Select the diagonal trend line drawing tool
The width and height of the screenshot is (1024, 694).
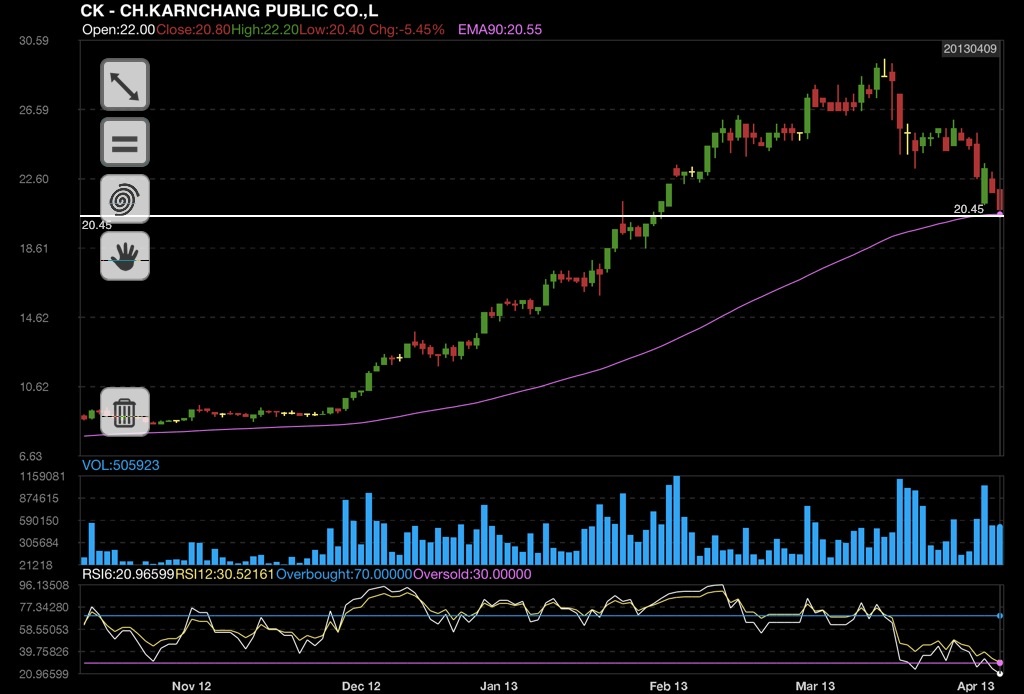[x=125, y=85]
